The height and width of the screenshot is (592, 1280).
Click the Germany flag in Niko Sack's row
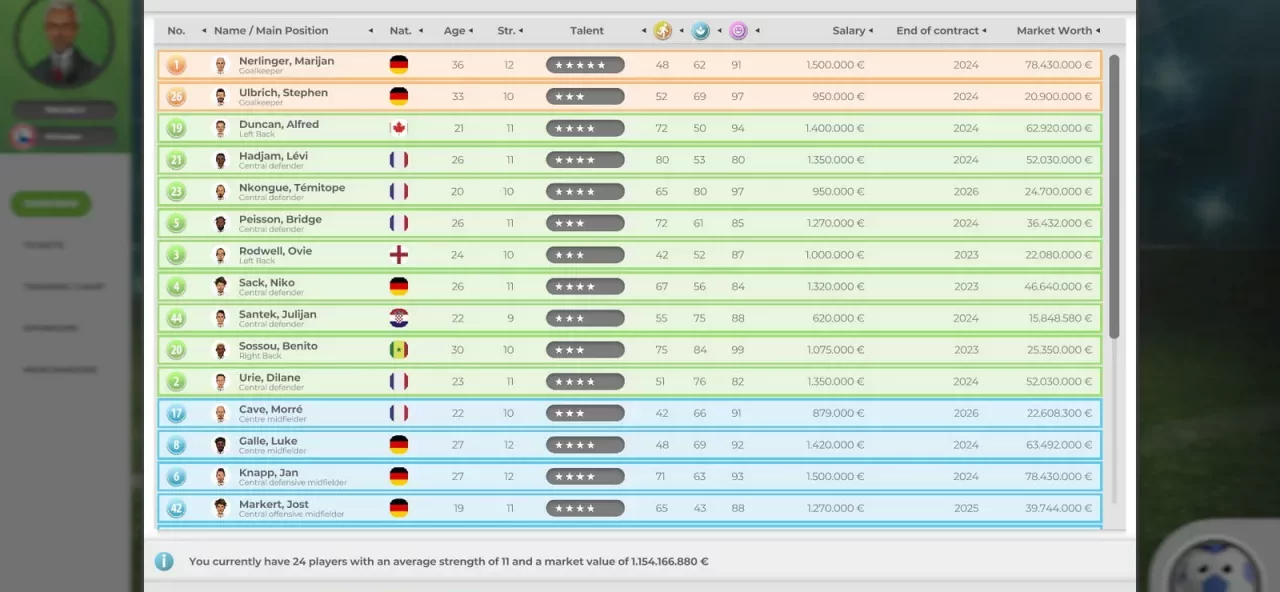pyautogui.click(x=399, y=287)
